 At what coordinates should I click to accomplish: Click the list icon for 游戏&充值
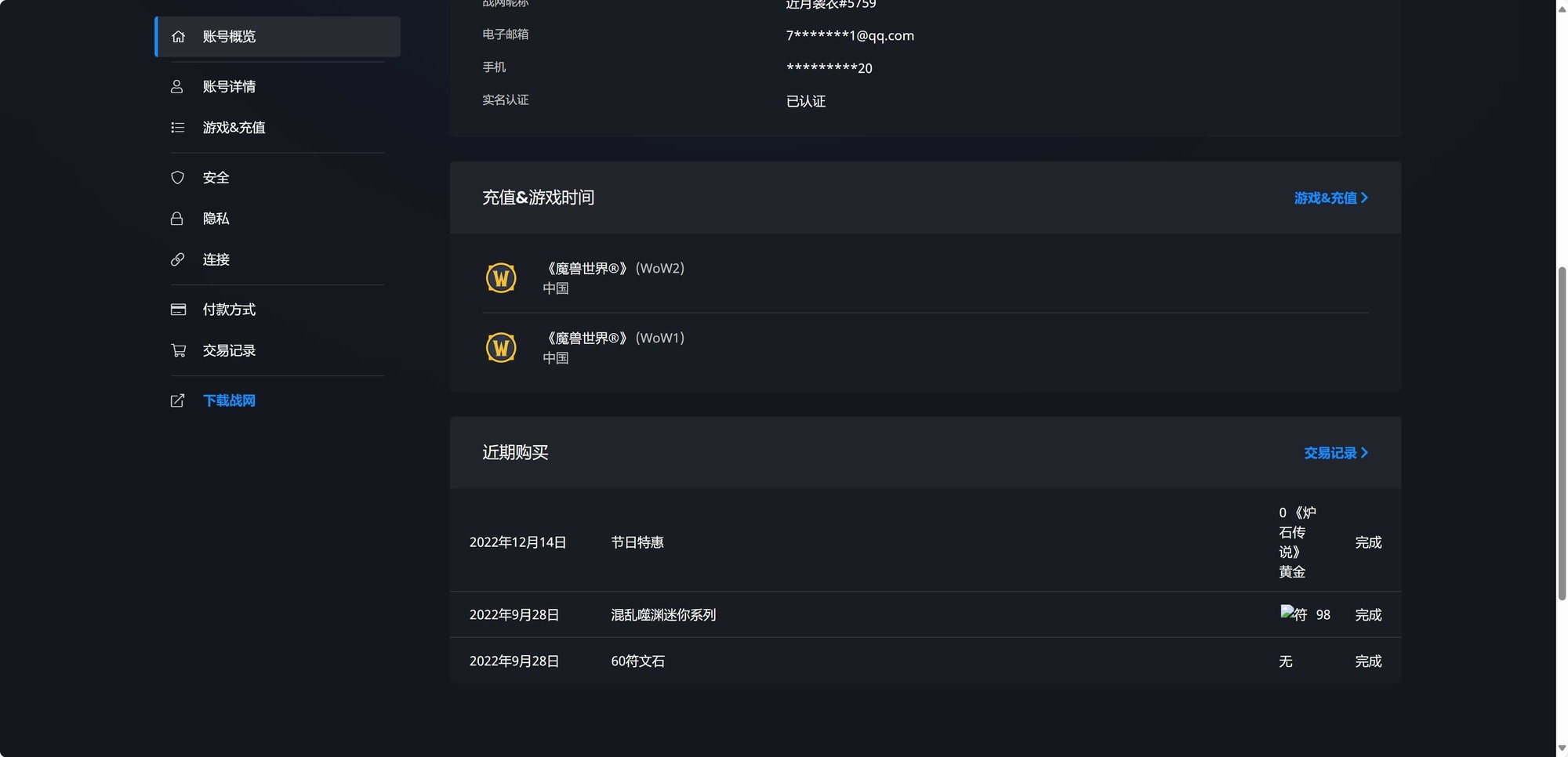click(x=178, y=128)
